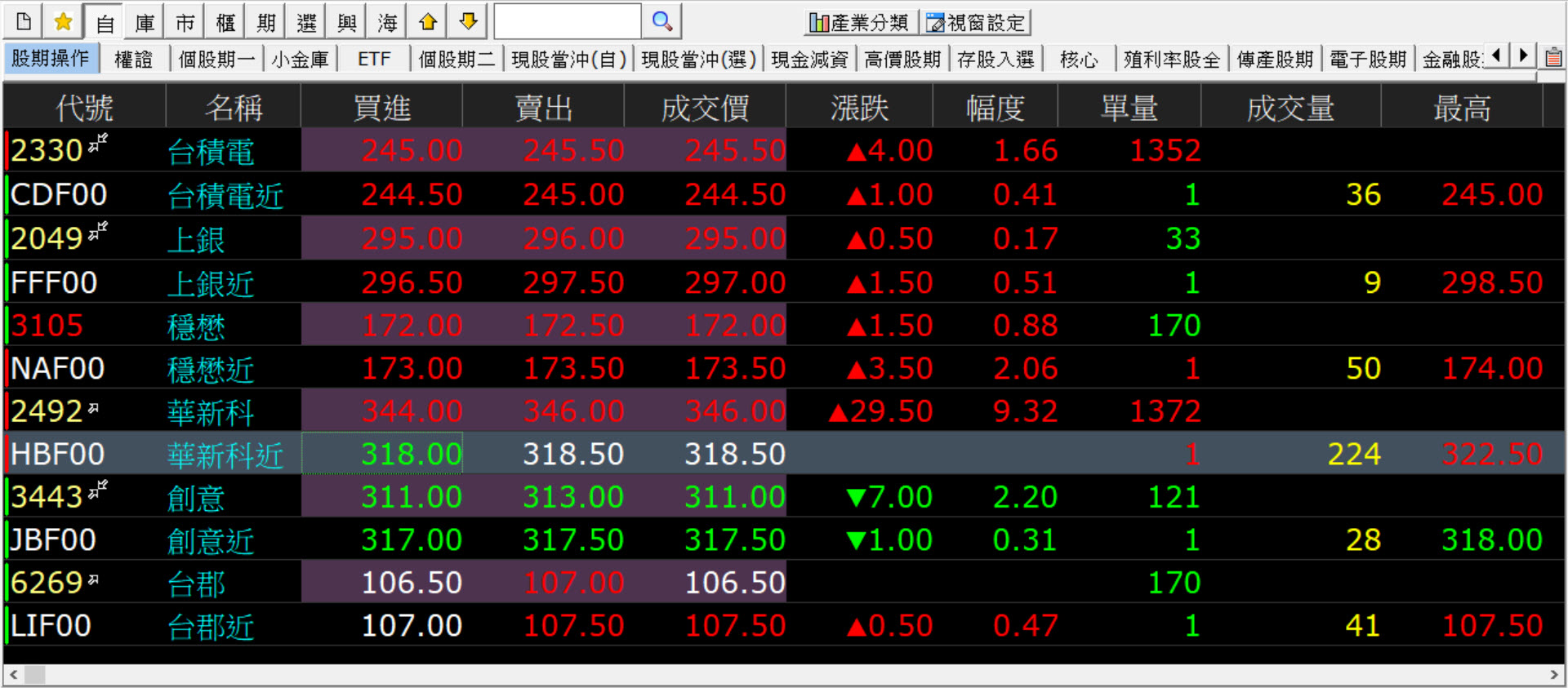The image size is (1568, 688).
Task: Switch to the 電子股期 tab
Action: [x=1368, y=60]
